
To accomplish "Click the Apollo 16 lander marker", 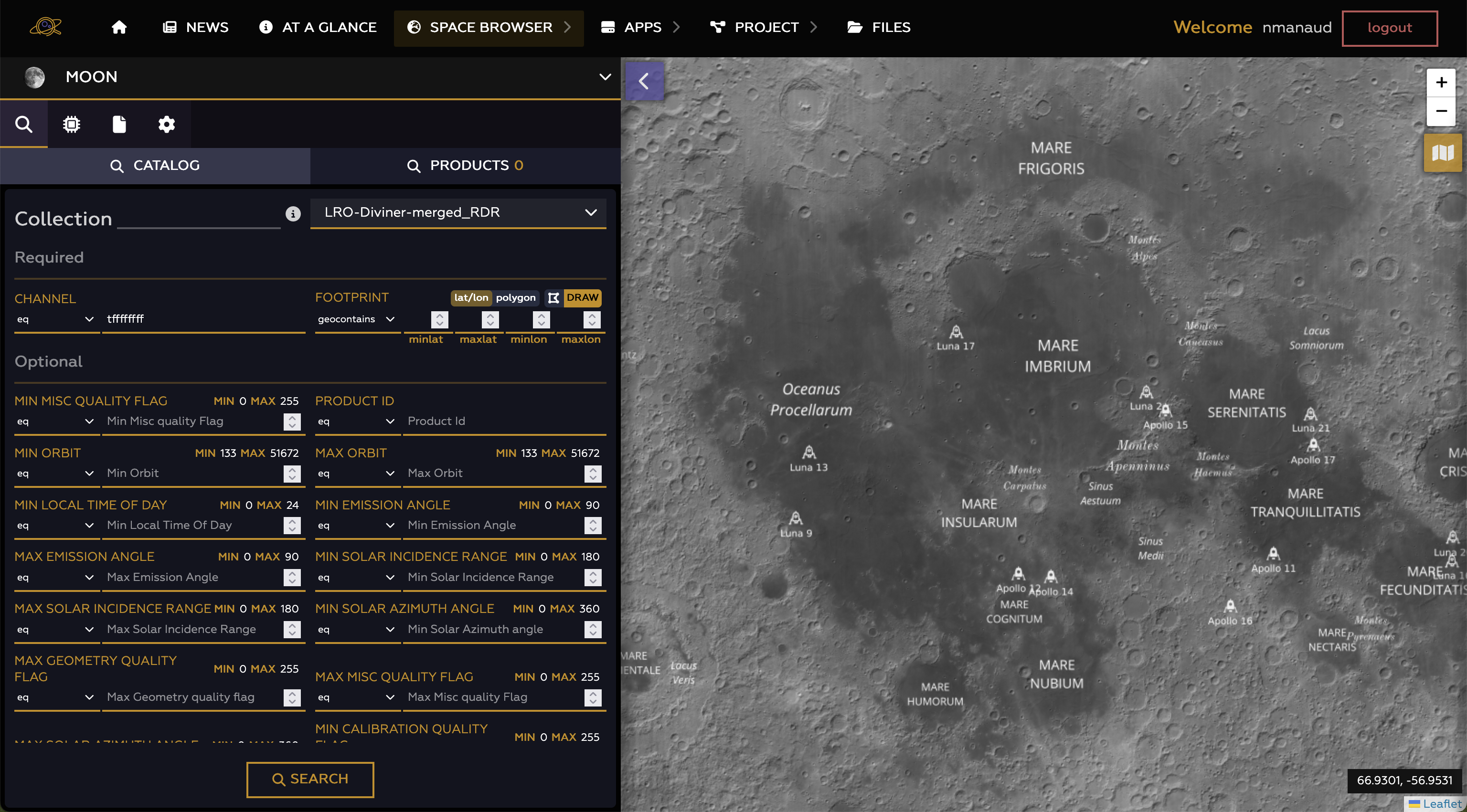I will pyautogui.click(x=1230, y=606).
